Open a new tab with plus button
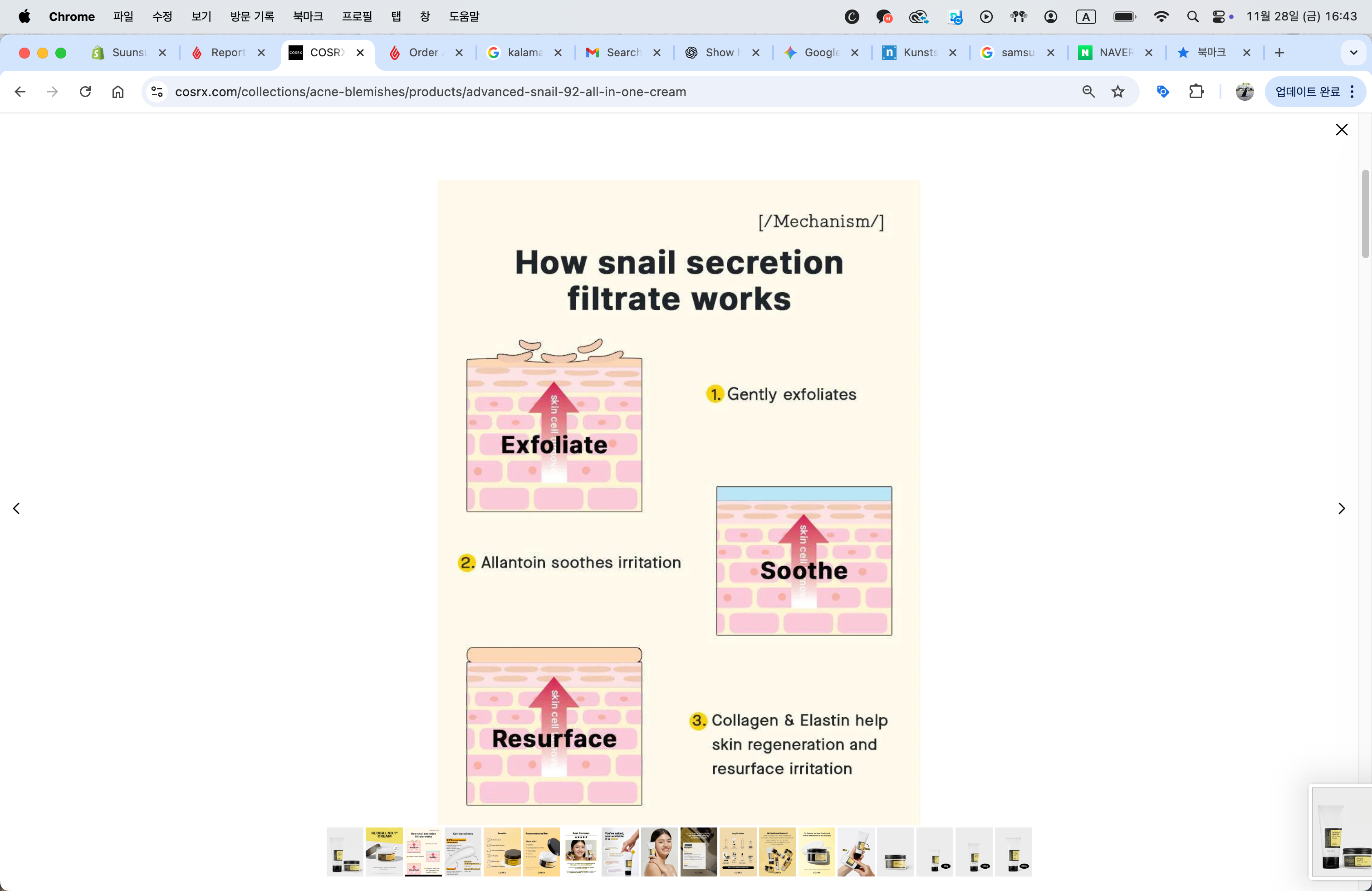The image size is (1372, 891). (1279, 53)
